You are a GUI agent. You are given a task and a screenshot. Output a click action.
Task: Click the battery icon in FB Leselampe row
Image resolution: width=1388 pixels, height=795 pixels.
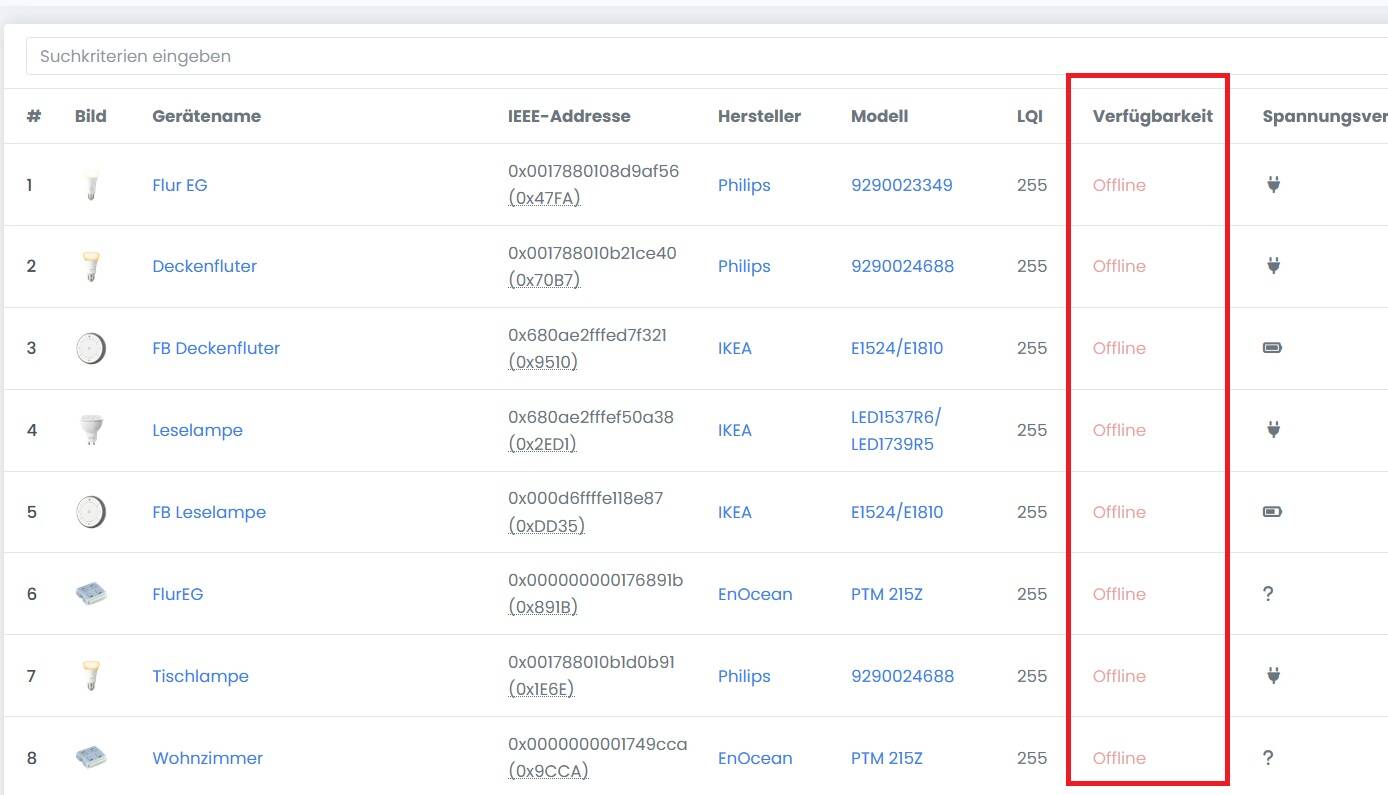(1272, 512)
